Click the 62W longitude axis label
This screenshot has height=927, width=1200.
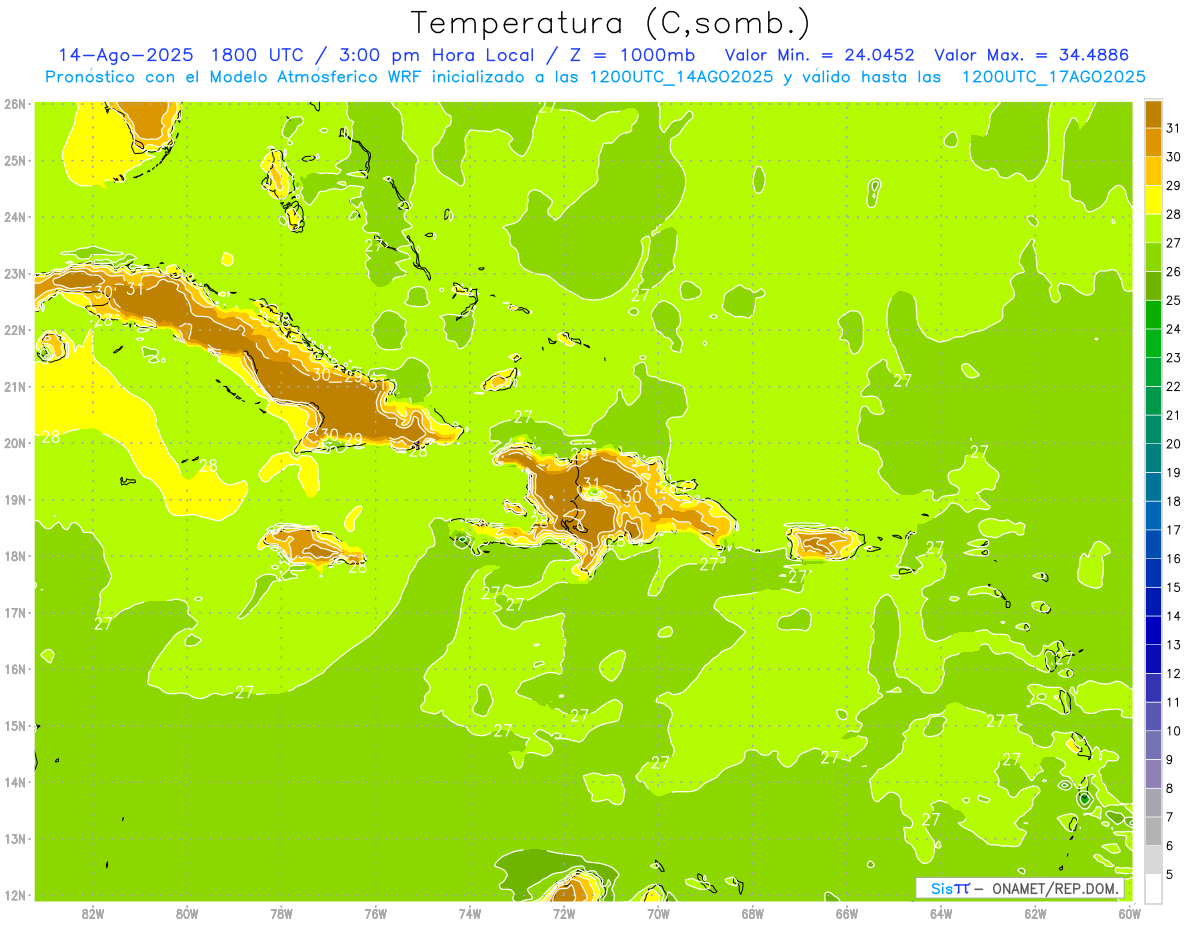tap(1035, 913)
